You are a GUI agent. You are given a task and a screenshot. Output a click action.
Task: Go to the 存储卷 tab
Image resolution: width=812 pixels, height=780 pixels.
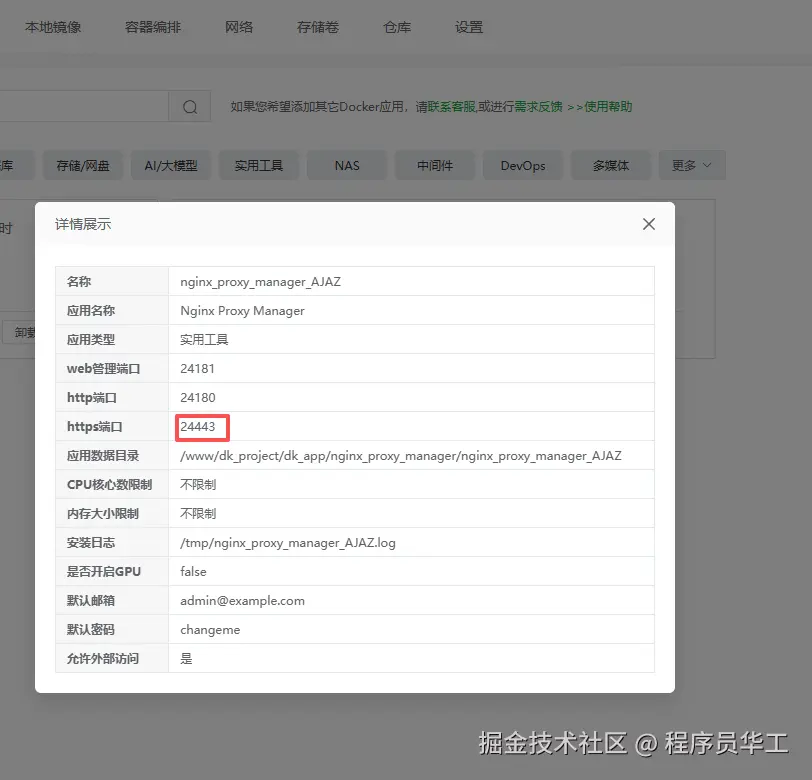[x=317, y=27]
